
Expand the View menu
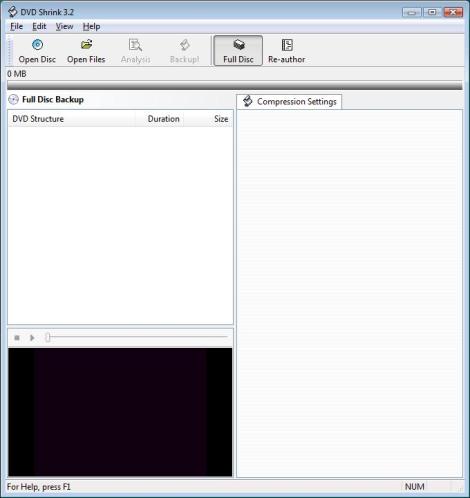click(x=64, y=26)
